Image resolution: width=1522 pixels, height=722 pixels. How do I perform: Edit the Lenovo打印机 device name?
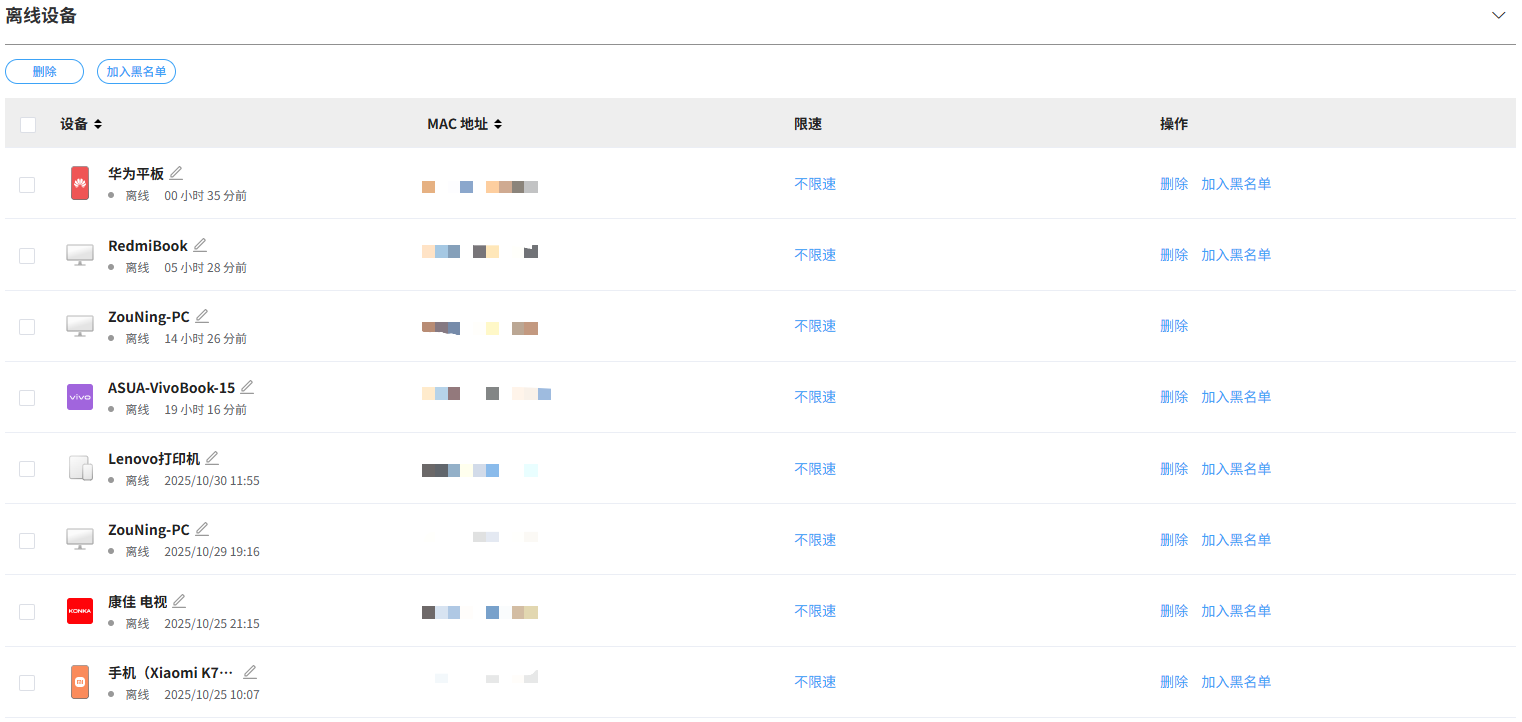(x=212, y=459)
